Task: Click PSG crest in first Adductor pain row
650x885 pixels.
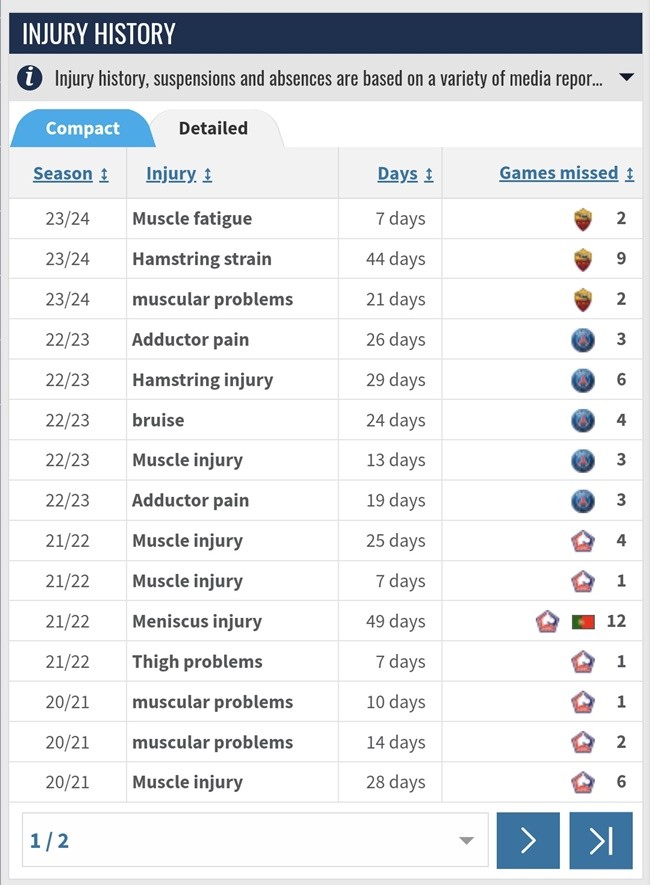Action: (x=583, y=340)
